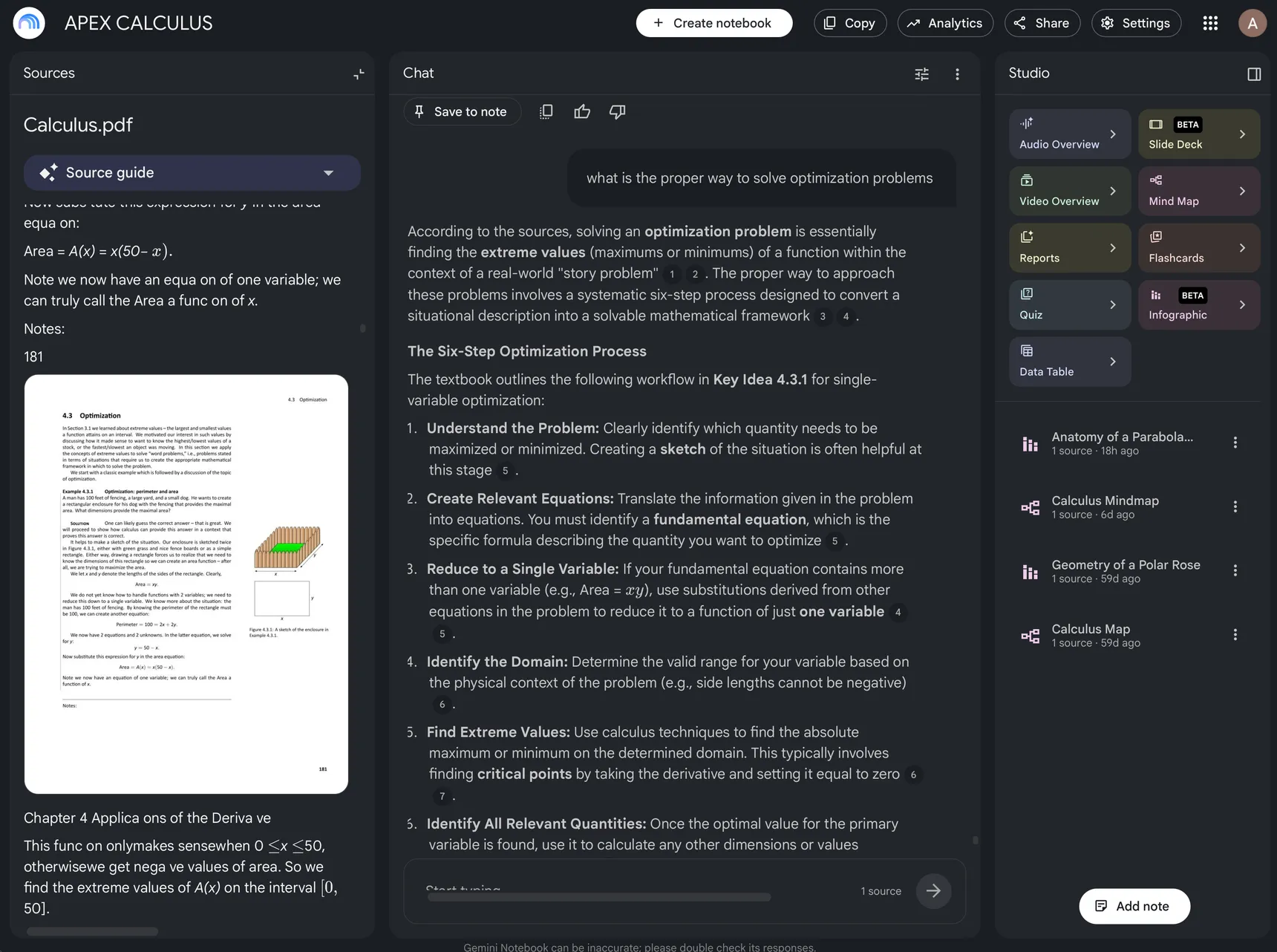Collapse the Studio panel icon
Image resolution: width=1277 pixels, height=952 pixels.
[1254, 74]
